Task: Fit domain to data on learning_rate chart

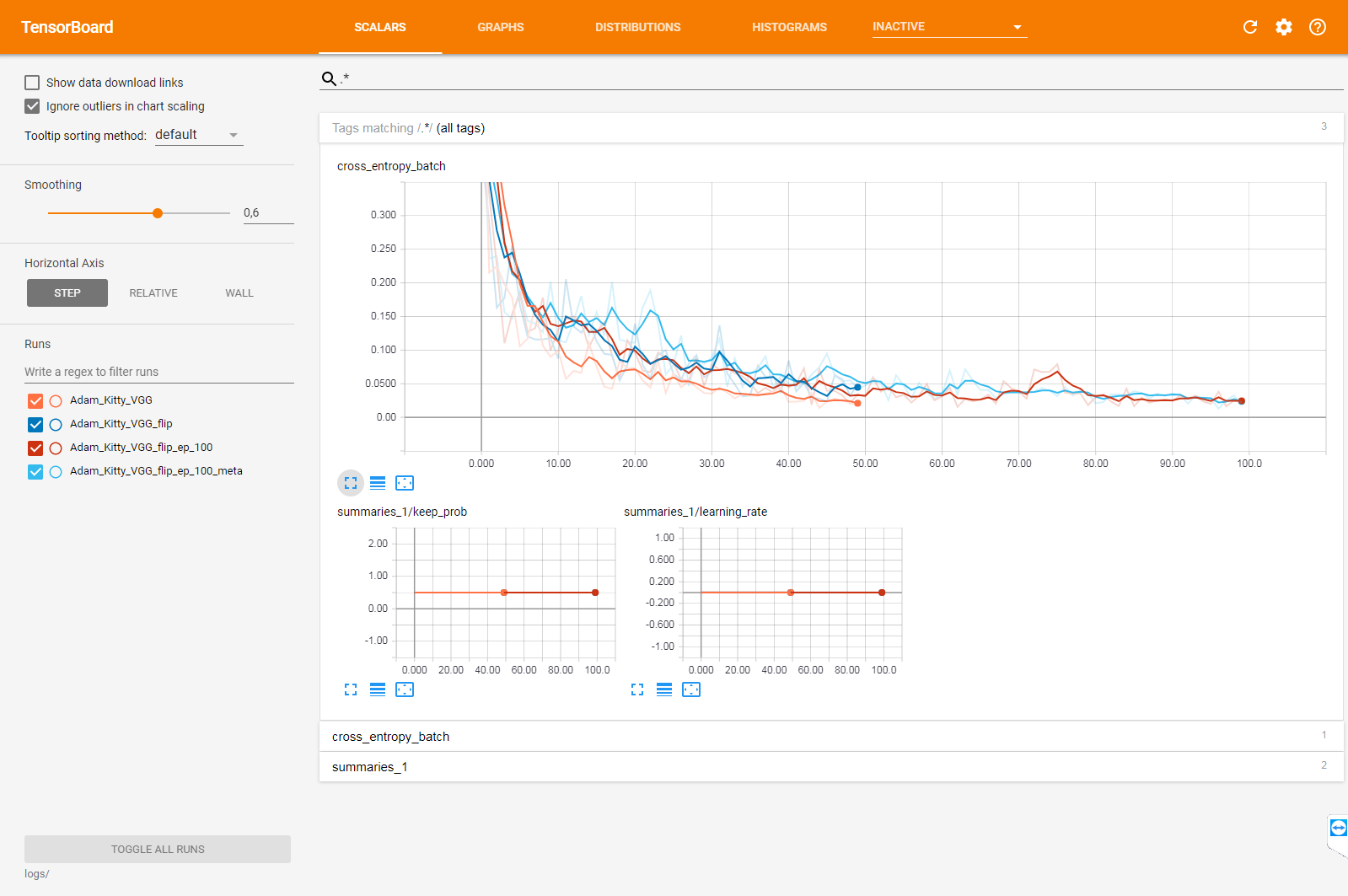Action: tap(691, 689)
